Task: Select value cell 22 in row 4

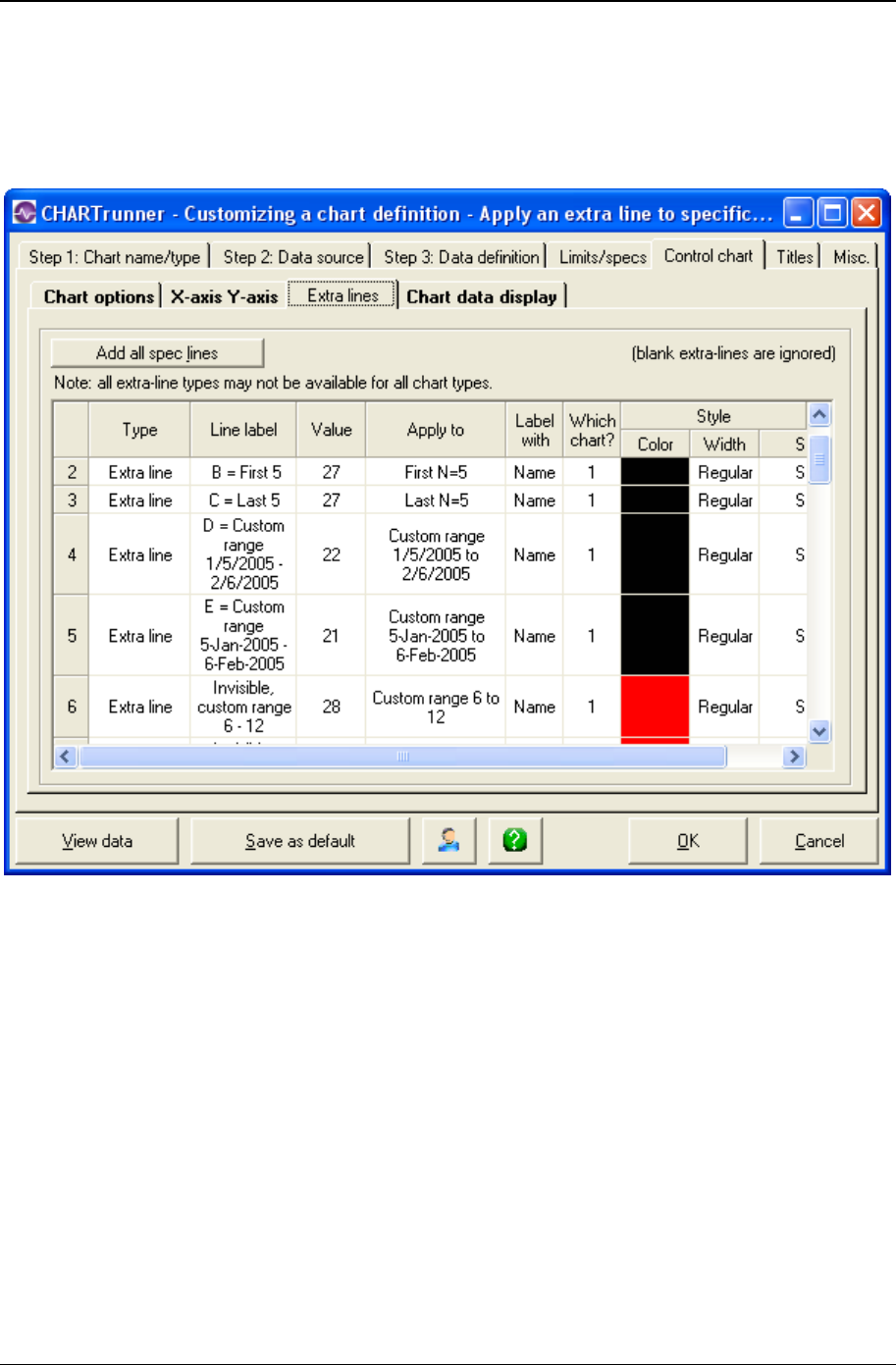Action: pos(331,554)
